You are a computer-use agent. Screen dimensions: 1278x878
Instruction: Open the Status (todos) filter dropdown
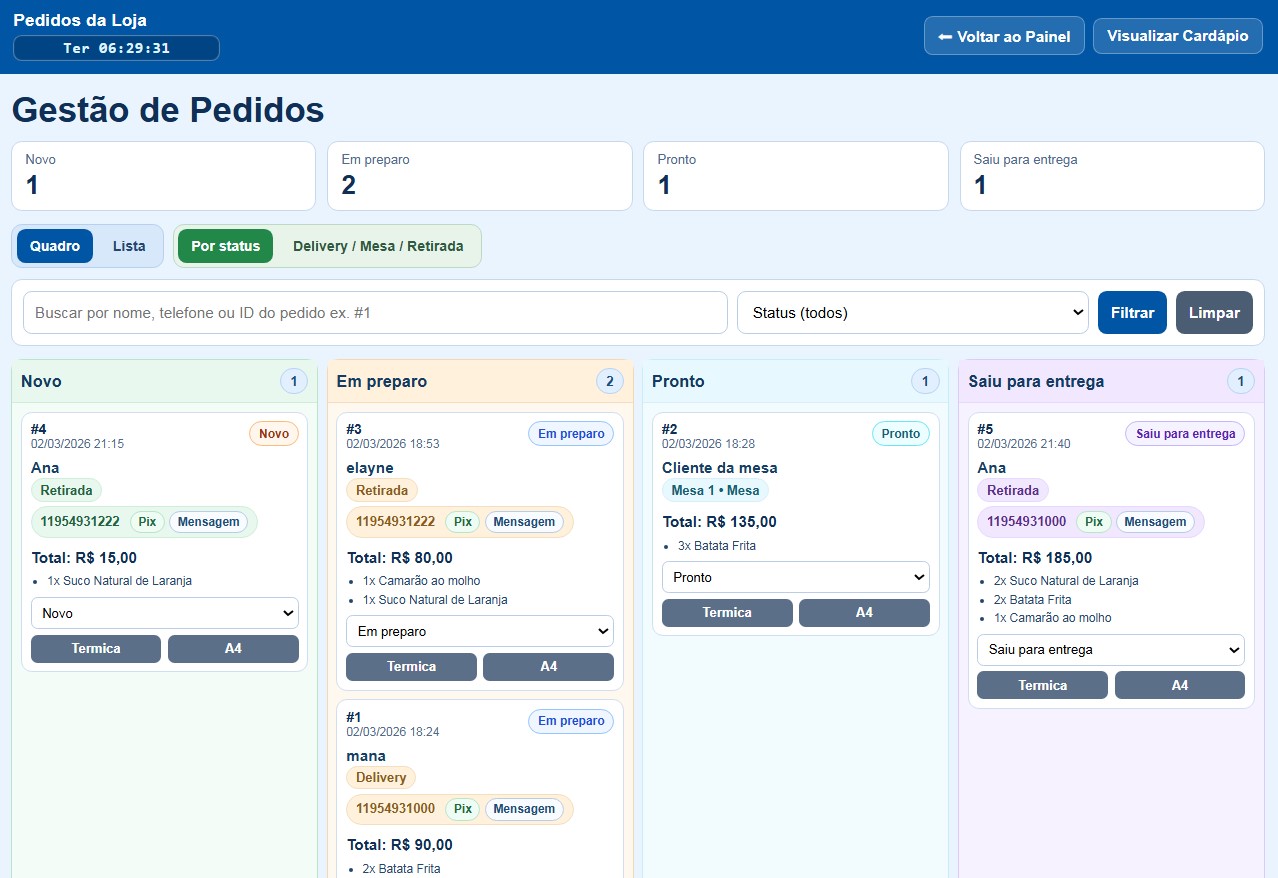[912, 313]
